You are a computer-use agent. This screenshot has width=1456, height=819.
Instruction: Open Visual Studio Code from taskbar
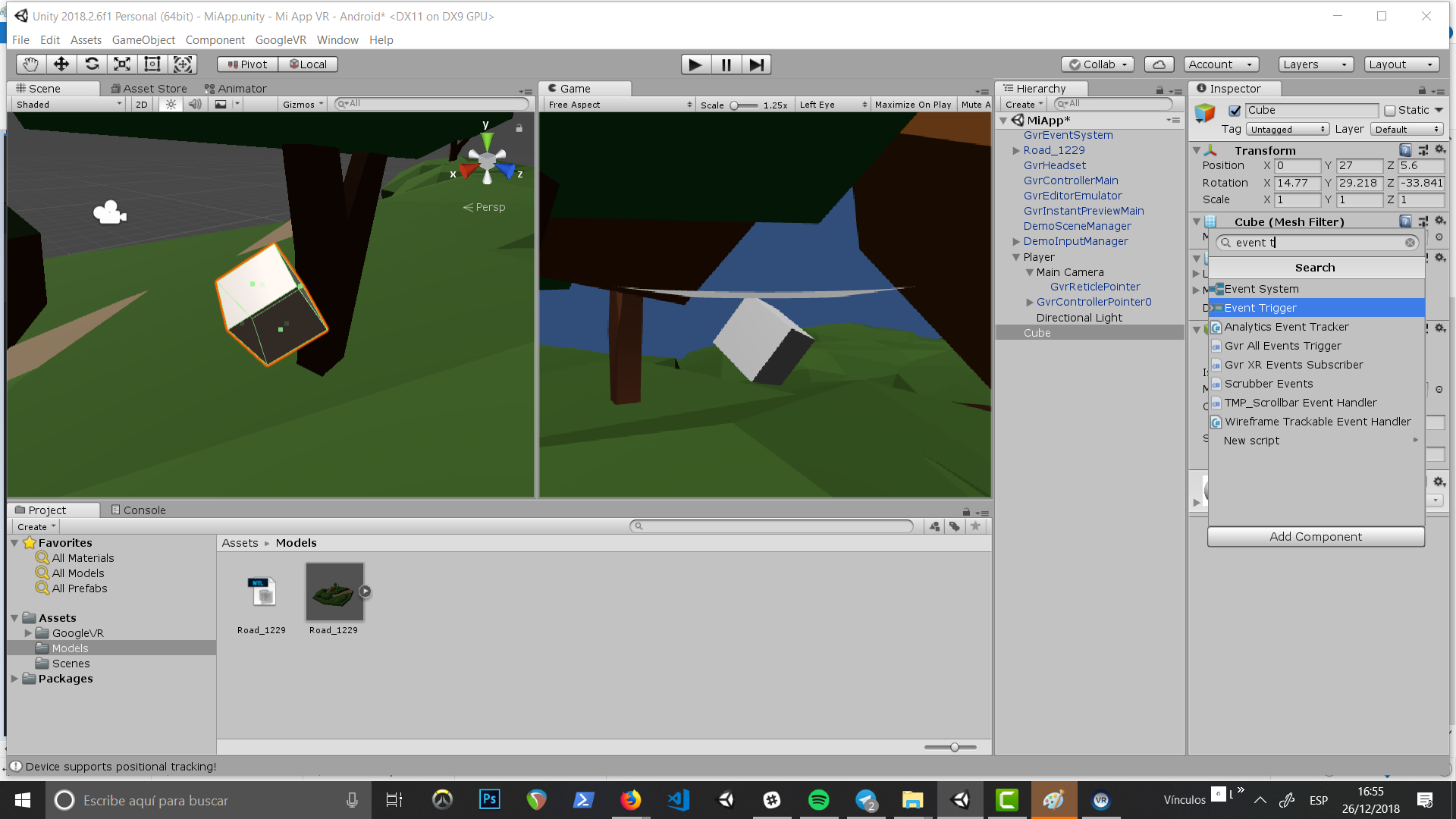678,800
